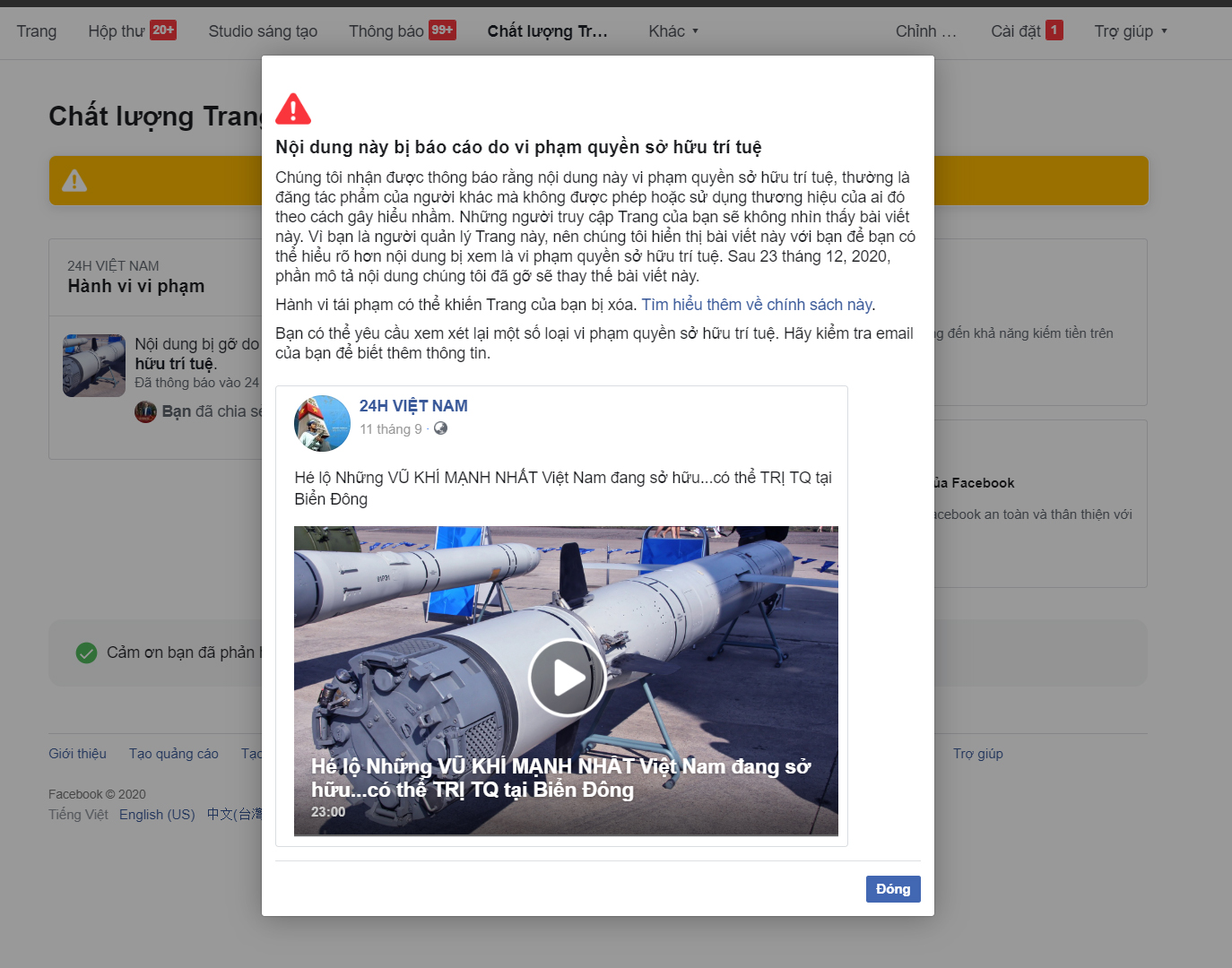Image resolution: width=1232 pixels, height=968 pixels.
Task: Open the missile thumbnail in violation list
Action: tap(94, 366)
